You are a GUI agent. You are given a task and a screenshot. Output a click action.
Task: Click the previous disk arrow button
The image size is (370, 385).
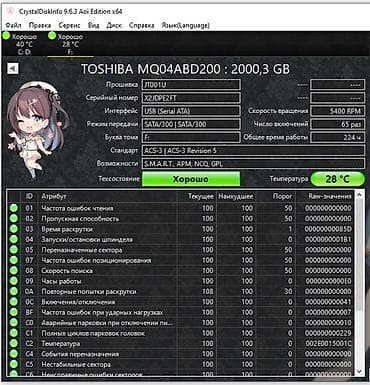pos(13,68)
